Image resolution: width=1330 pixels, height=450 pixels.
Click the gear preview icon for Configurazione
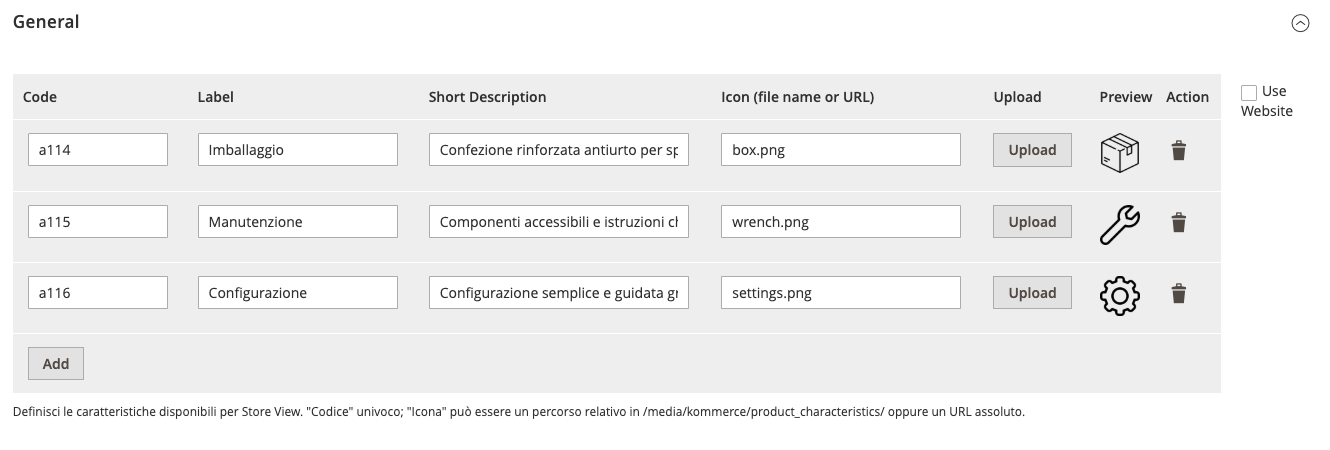(x=1119, y=295)
